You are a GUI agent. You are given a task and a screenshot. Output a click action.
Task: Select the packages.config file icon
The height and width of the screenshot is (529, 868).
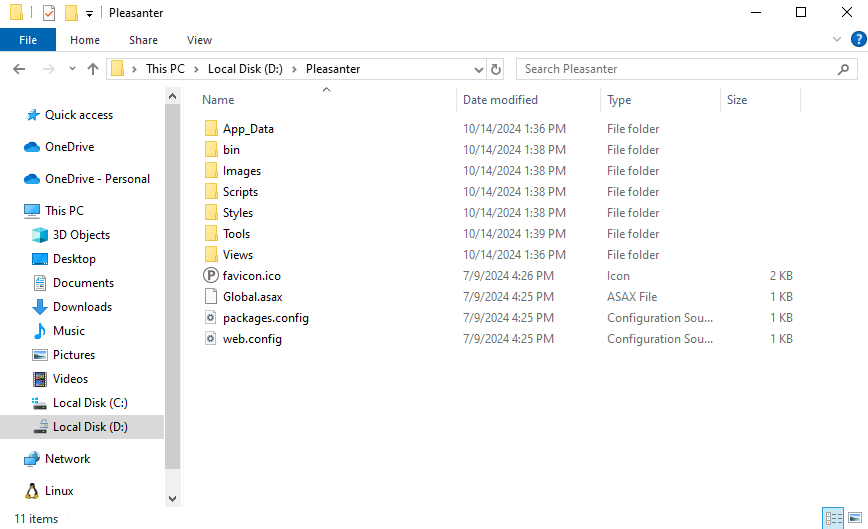tap(211, 318)
